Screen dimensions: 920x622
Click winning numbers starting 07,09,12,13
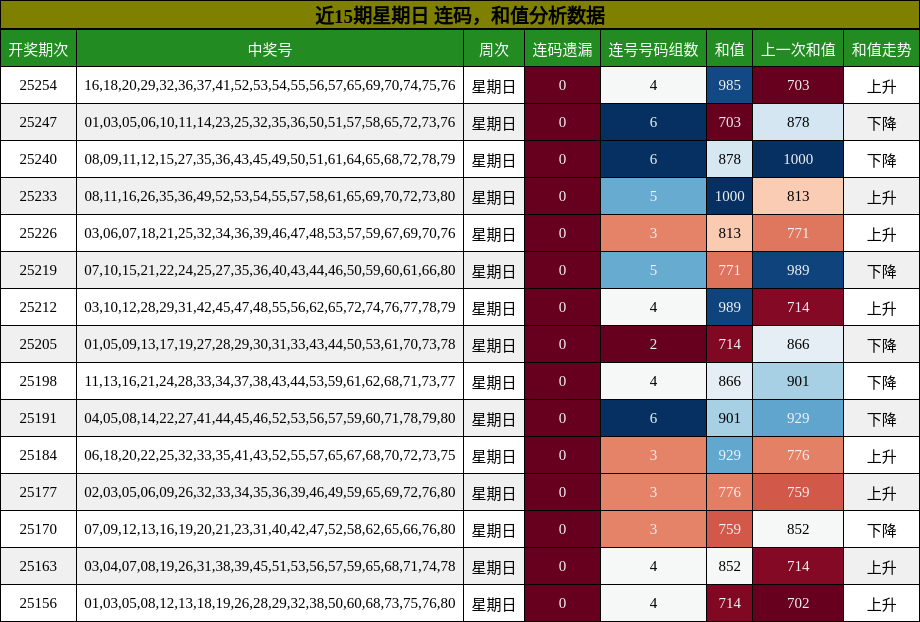(270, 529)
